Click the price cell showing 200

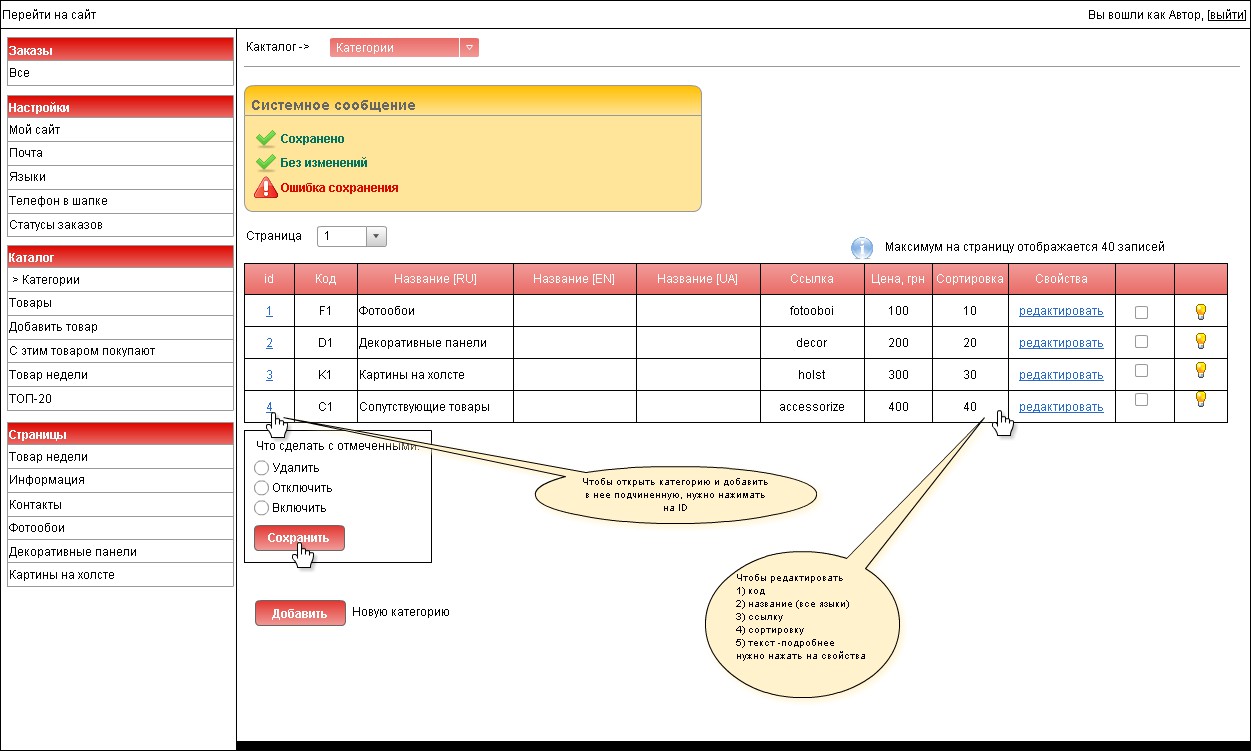[x=898, y=343]
